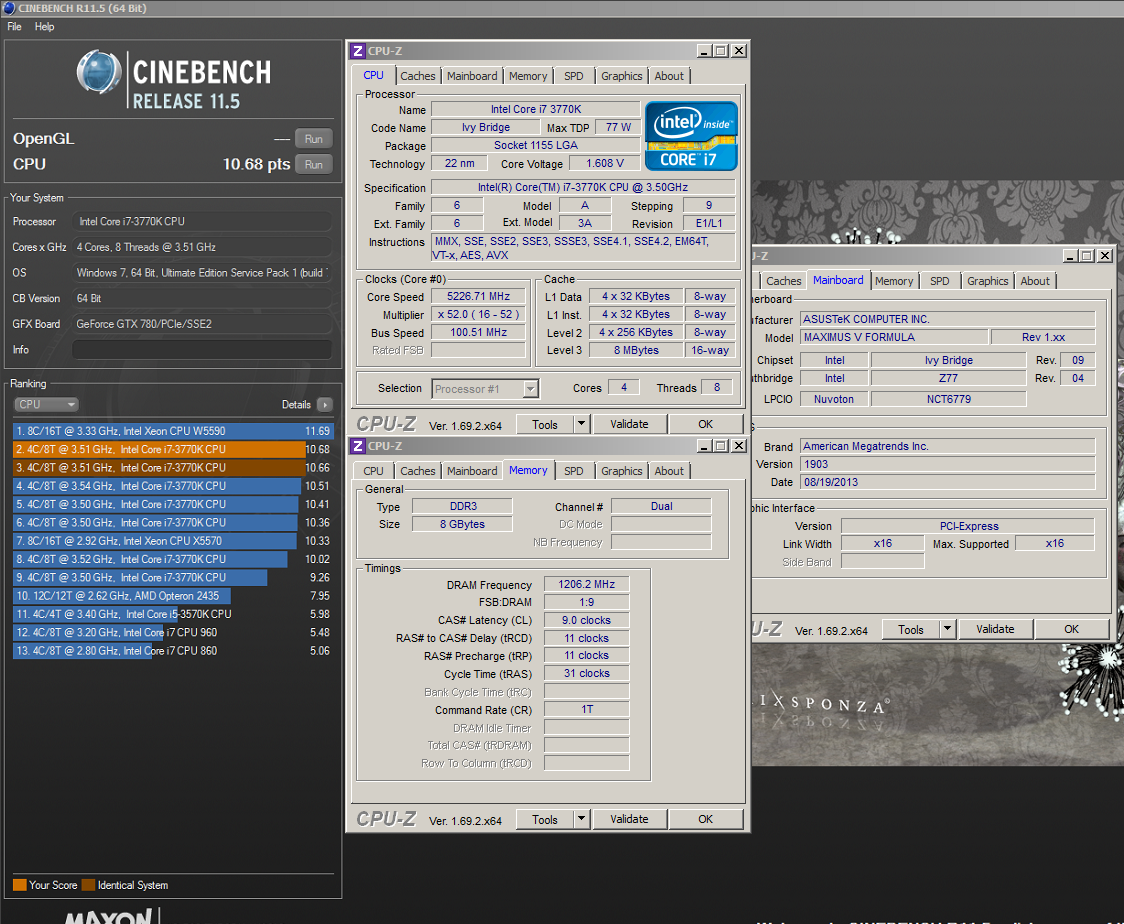The height and width of the screenshot is (924, 1124).
Task: Select ranking entry Core i7 CPU 960
Action: [x=172, y=632]
